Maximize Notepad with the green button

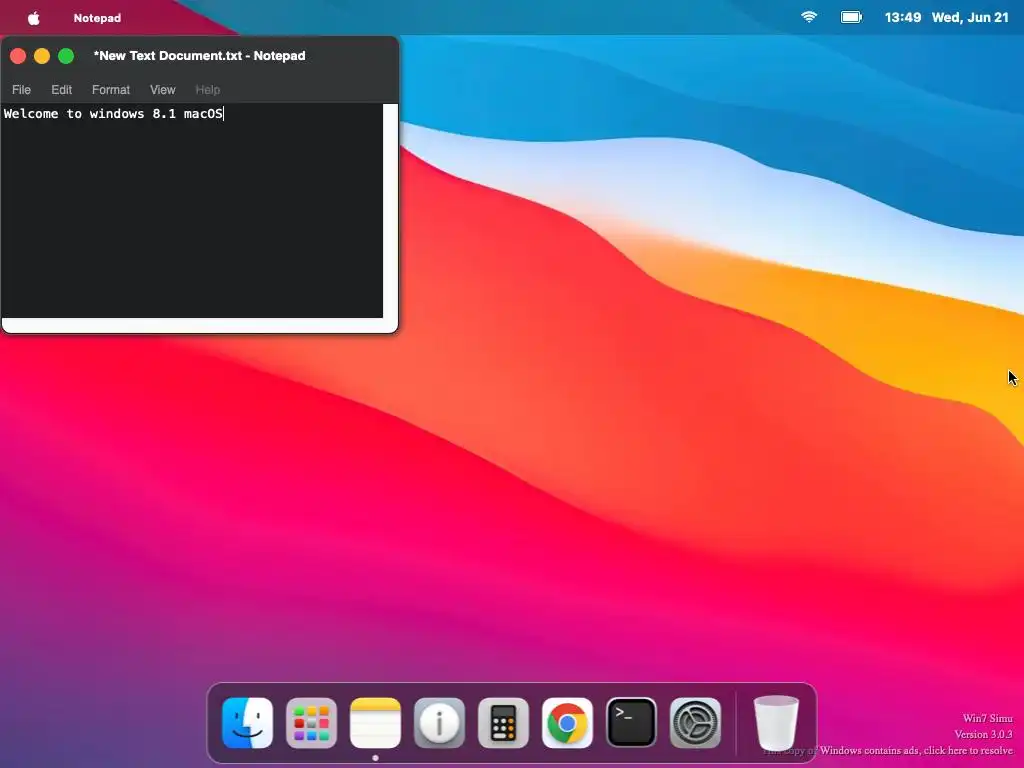click(66, 56)
